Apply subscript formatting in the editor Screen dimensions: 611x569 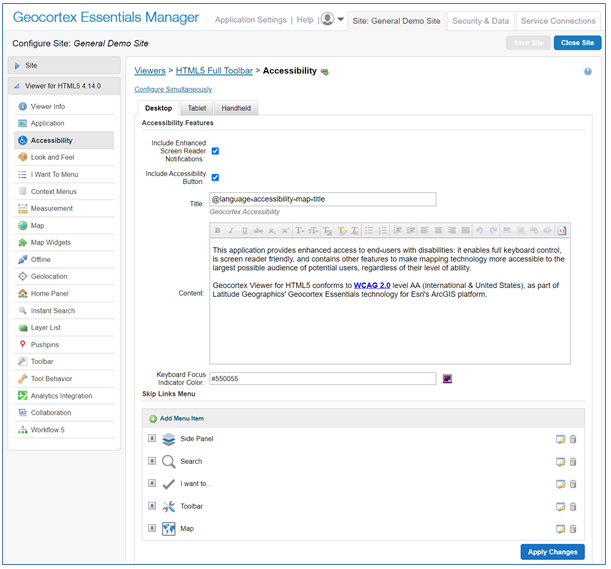click(x=272, y=230)
